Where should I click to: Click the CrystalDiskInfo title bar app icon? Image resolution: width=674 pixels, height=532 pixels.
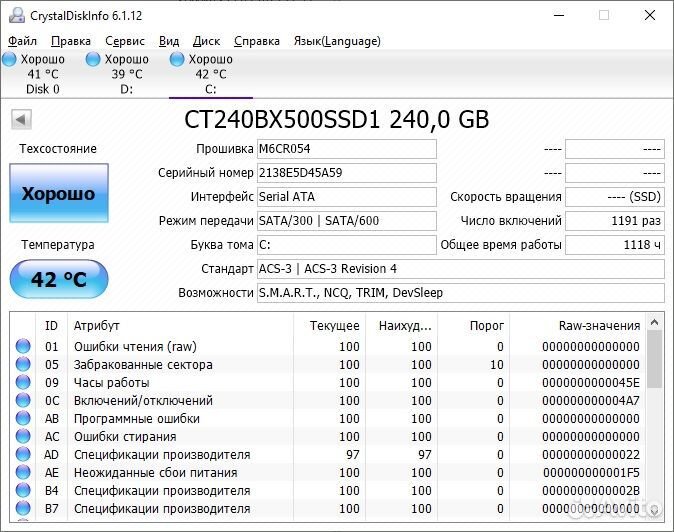point(17,15)
